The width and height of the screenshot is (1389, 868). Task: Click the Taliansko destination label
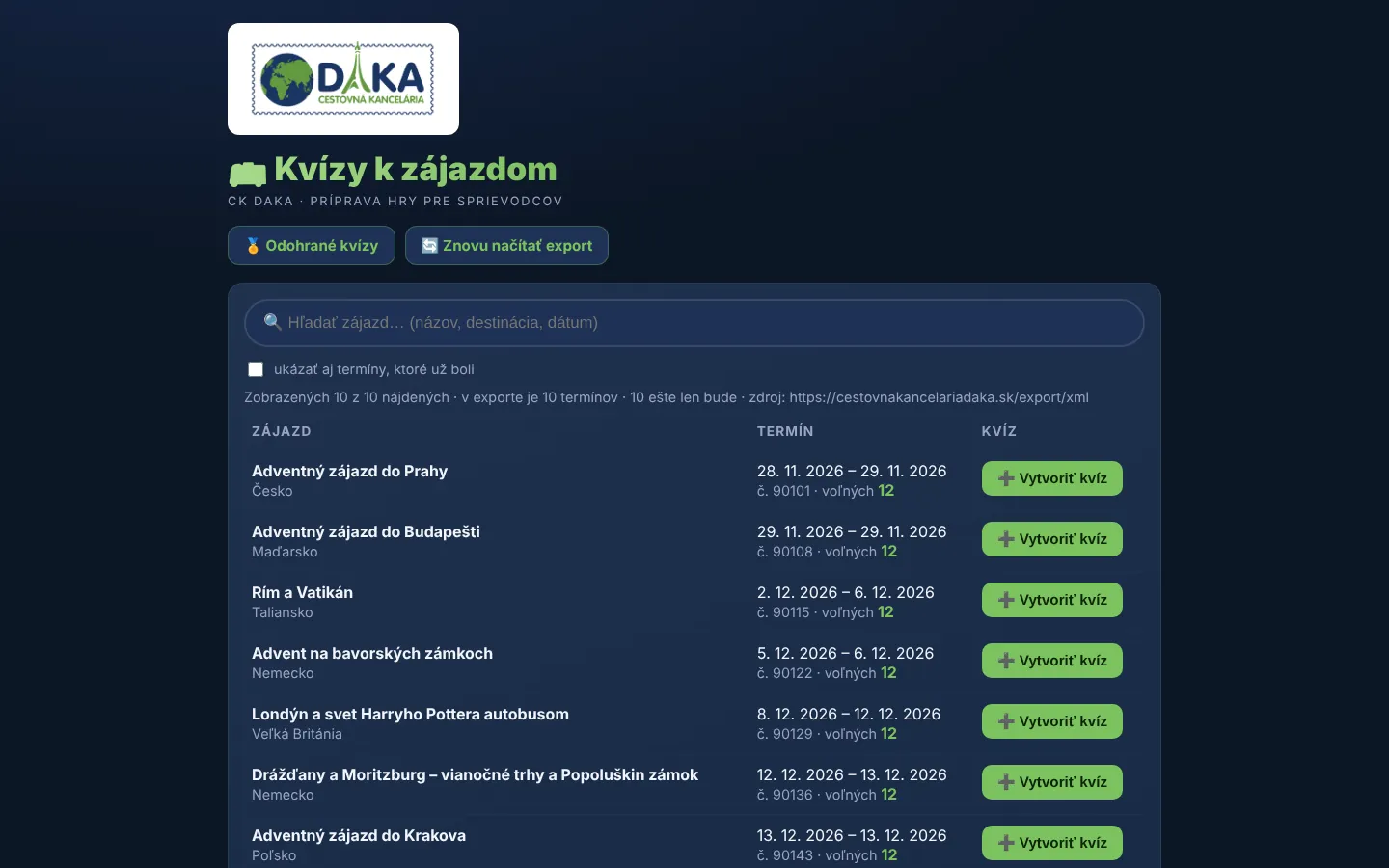(x=283, y=612)
